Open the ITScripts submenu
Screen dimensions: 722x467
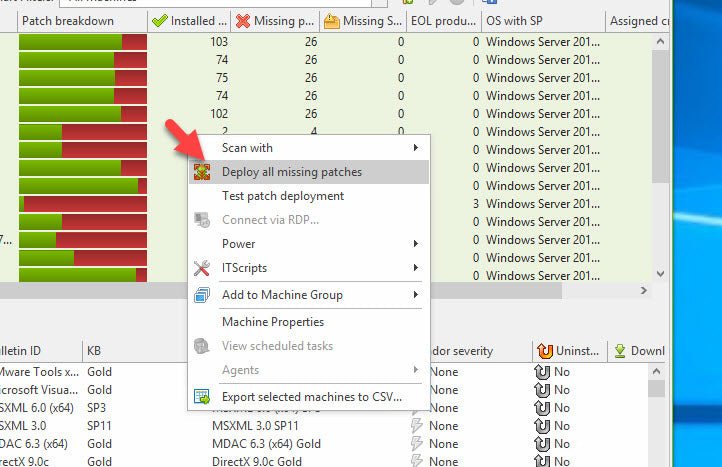pyautogui.click(x=309, y=268)
